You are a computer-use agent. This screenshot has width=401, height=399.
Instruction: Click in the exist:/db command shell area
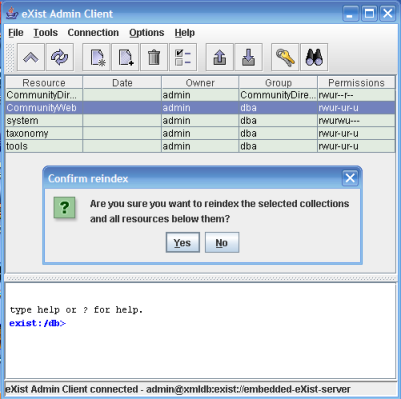pyautogui.click(x=200, y=330)
